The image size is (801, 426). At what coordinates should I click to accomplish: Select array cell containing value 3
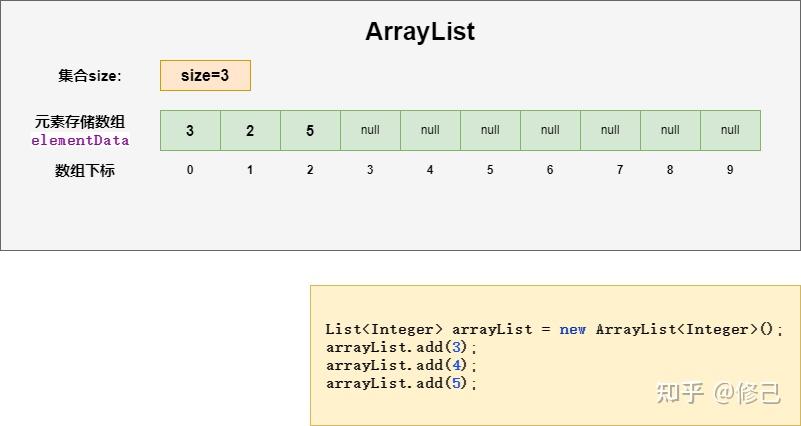[190, 130]
